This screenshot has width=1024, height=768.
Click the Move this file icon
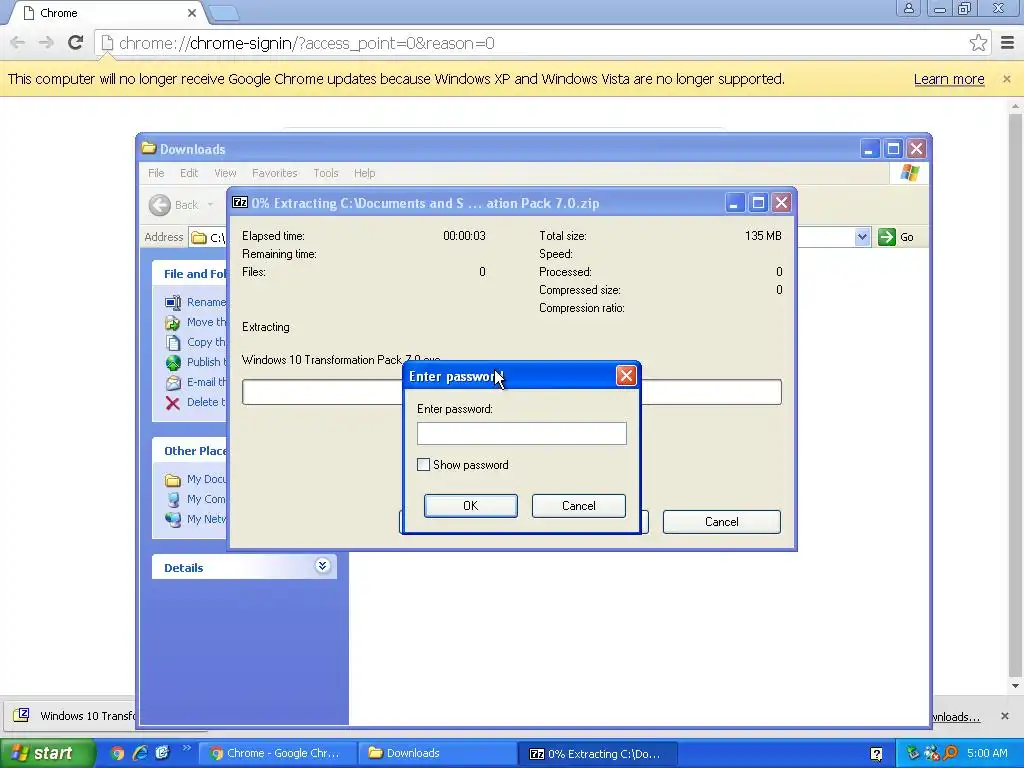tap(173, 323)
